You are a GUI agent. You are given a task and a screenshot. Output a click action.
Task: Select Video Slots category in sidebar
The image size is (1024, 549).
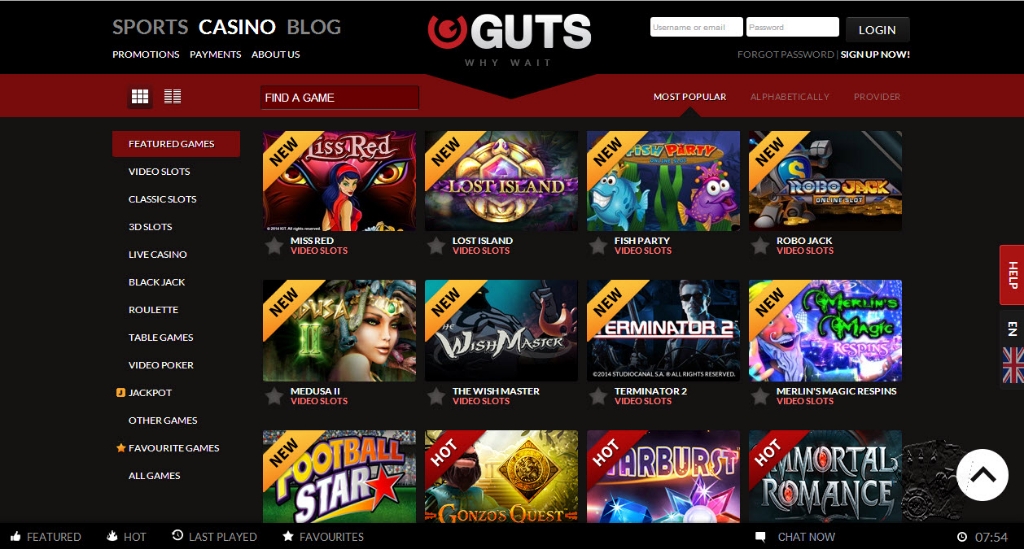tap(159, 171)
